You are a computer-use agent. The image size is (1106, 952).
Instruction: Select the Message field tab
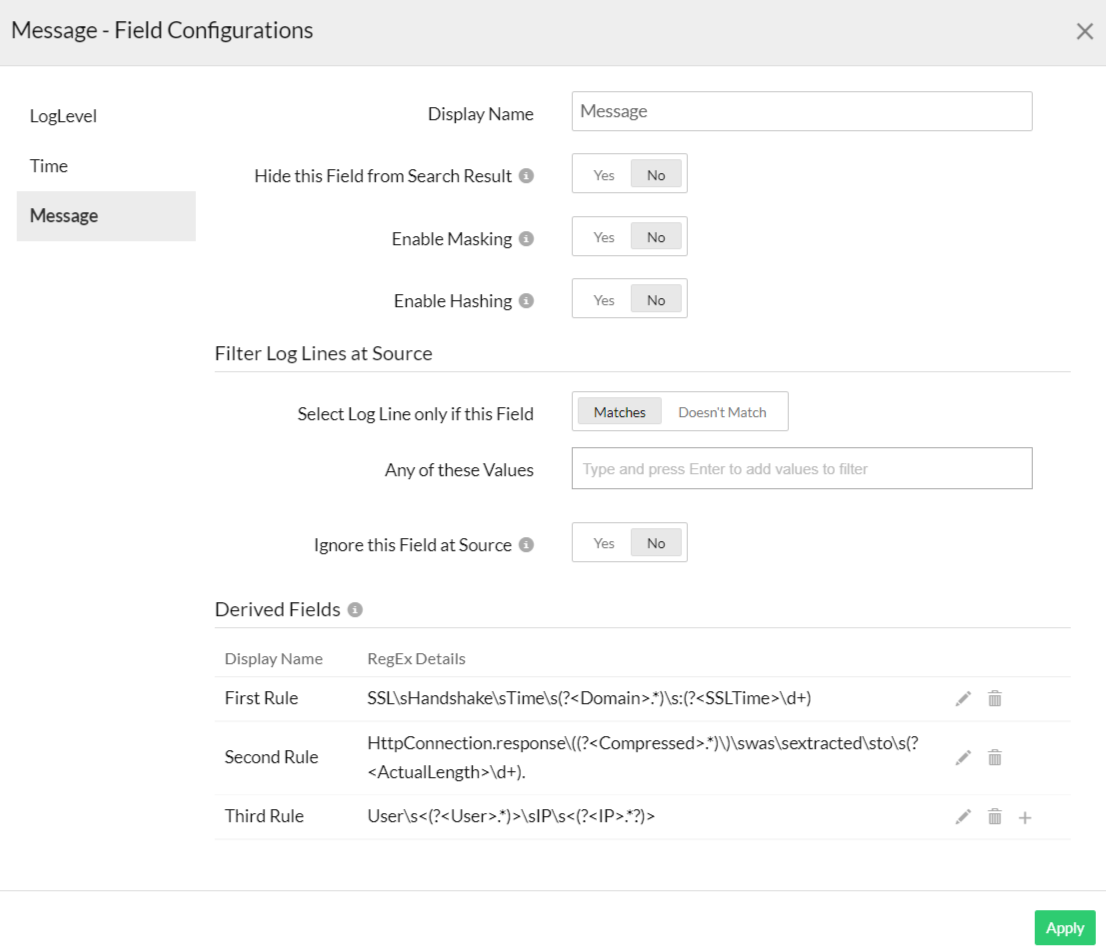coord(64,216)
